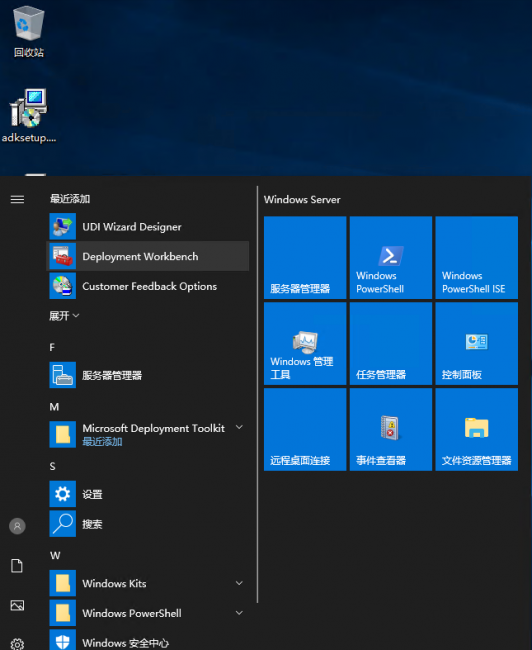
Task: Open Deployment Workbench
Action: [x=148, y=257]
